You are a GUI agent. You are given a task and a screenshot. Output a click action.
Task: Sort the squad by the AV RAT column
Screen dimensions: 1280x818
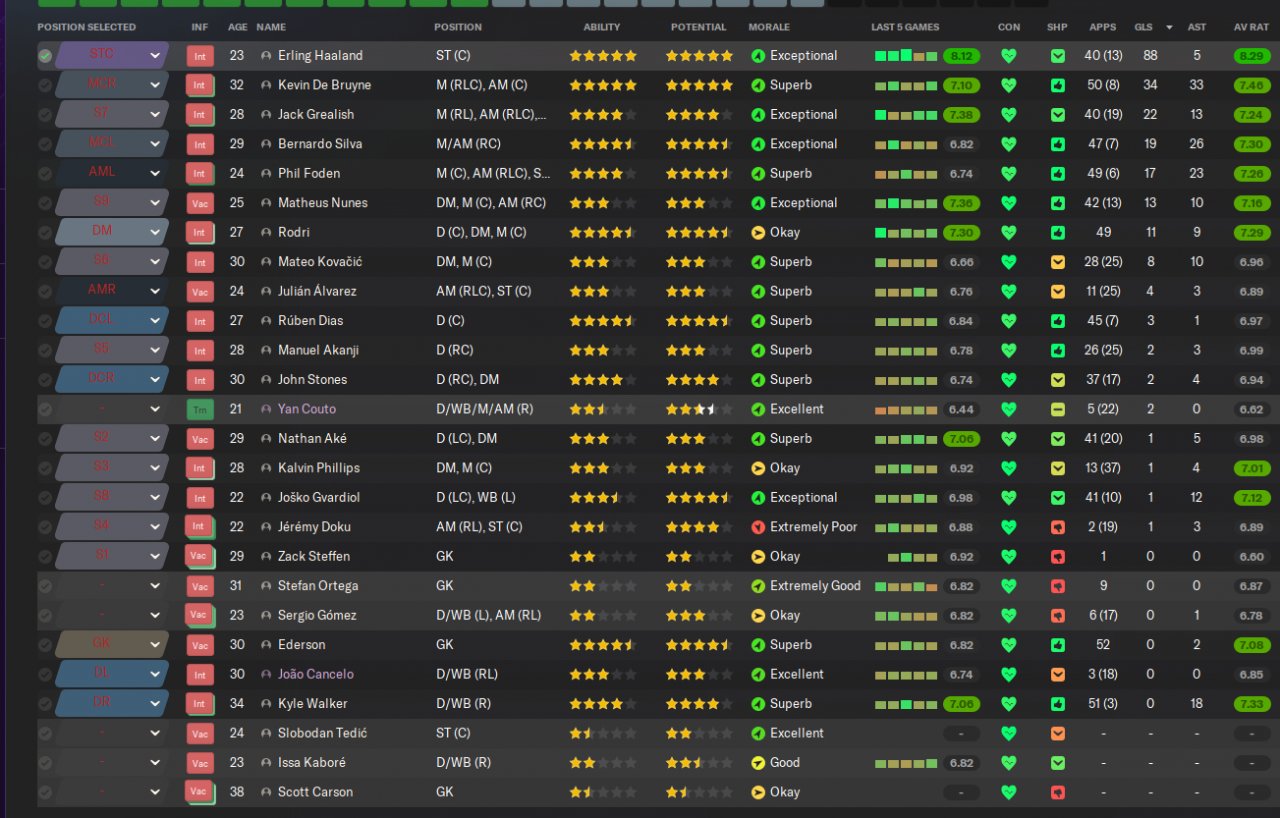pyautogui.click(x=1252, y=27)
